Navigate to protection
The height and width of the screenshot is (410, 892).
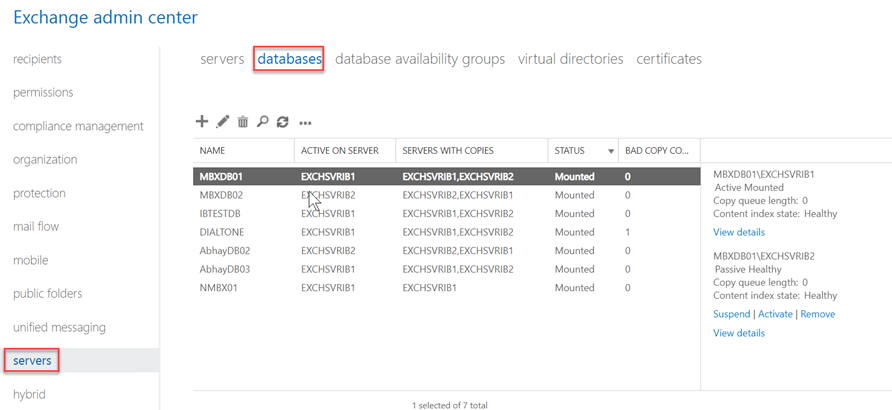pos(39,193)
